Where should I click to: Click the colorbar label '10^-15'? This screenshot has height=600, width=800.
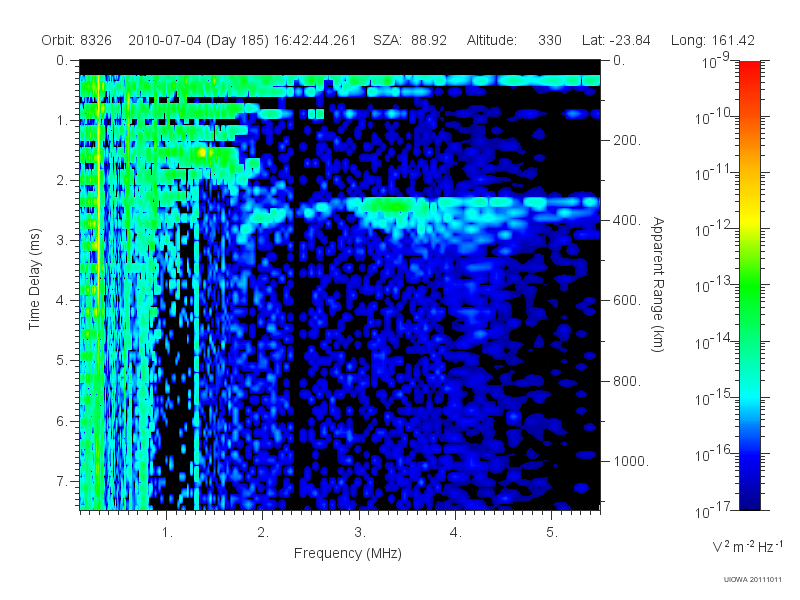[x=714, y=397]
